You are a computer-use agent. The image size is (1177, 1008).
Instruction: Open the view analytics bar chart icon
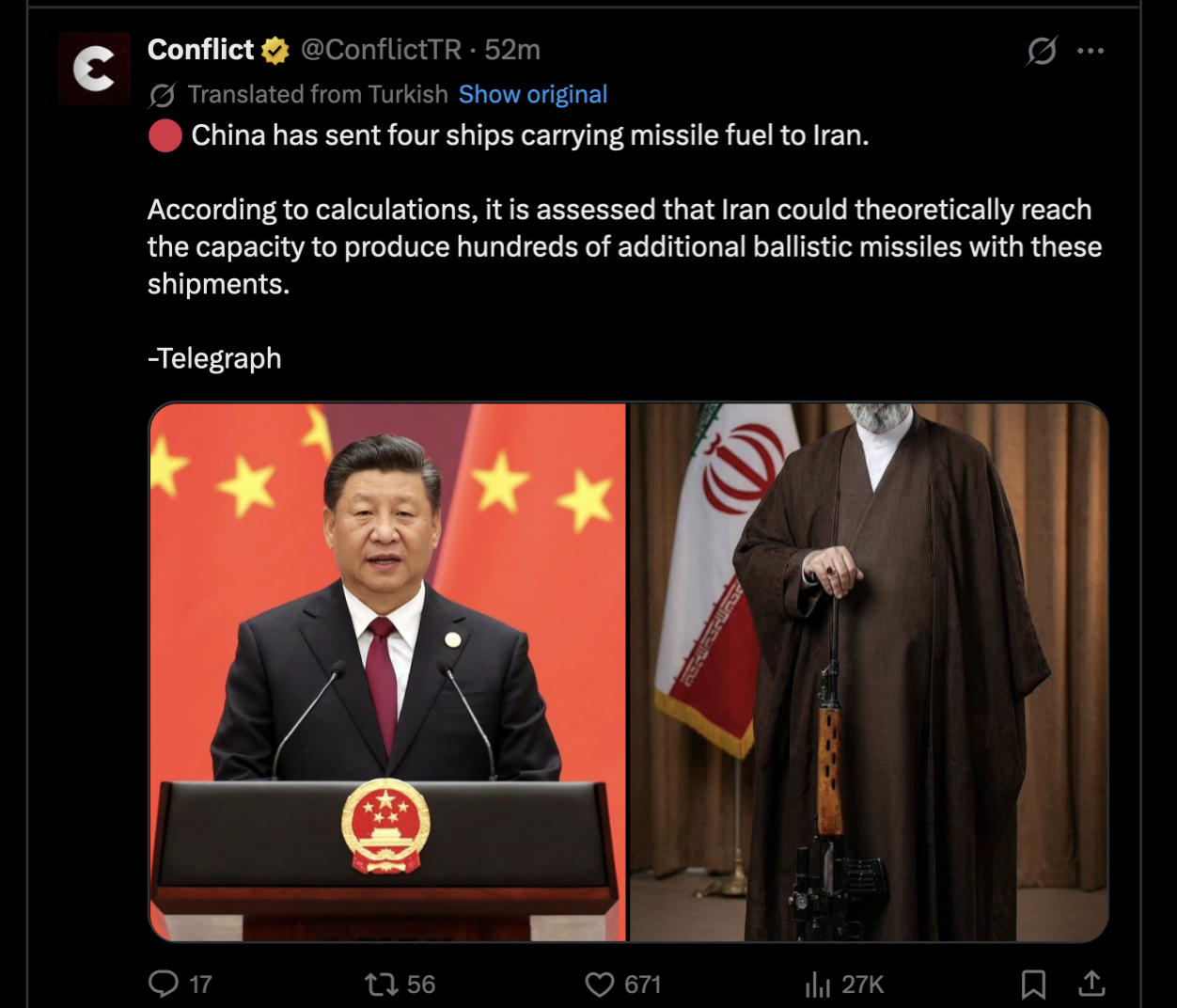pos(818,984)
